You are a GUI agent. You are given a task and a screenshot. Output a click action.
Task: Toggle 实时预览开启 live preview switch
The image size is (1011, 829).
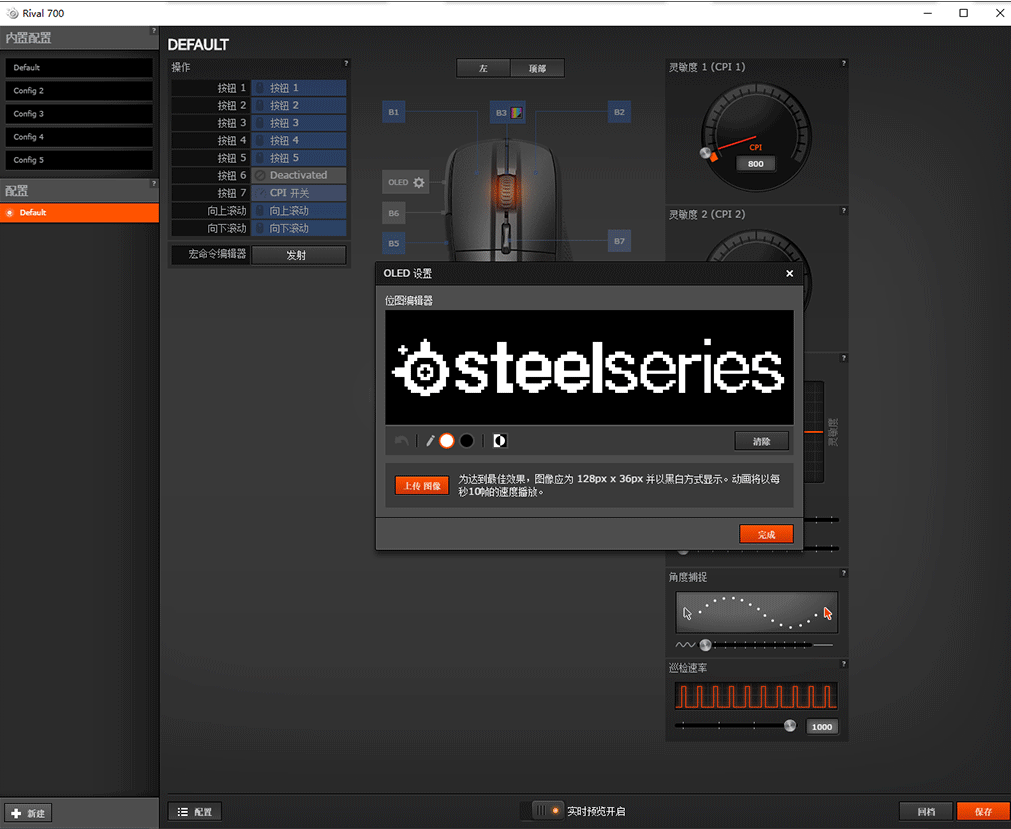click(542, 811)
